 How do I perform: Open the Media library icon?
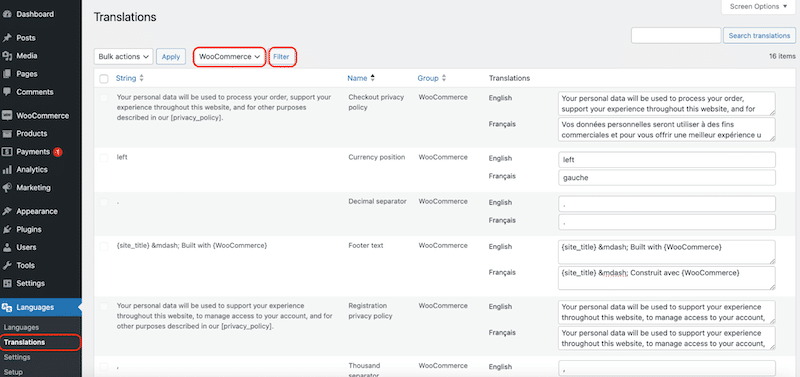pos(7,56)
